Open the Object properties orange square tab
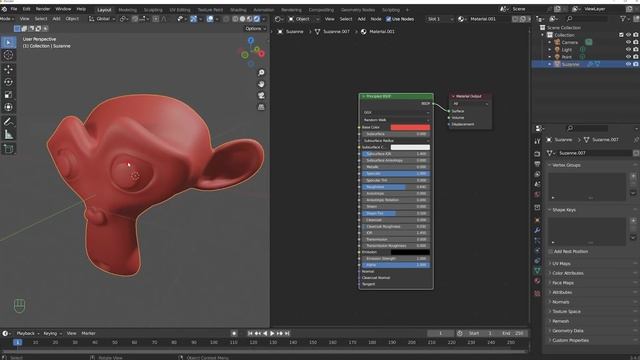Viewport: 640px width, 360px height. tap(537, 220)
